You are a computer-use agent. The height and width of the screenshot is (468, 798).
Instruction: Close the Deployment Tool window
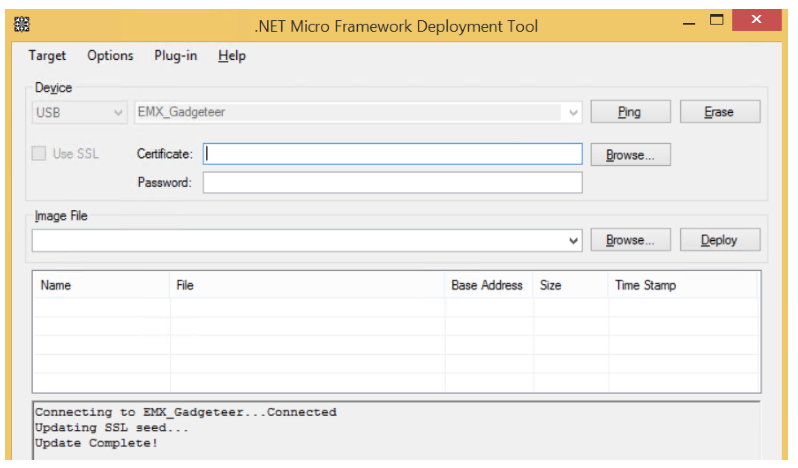pos(756,20)
